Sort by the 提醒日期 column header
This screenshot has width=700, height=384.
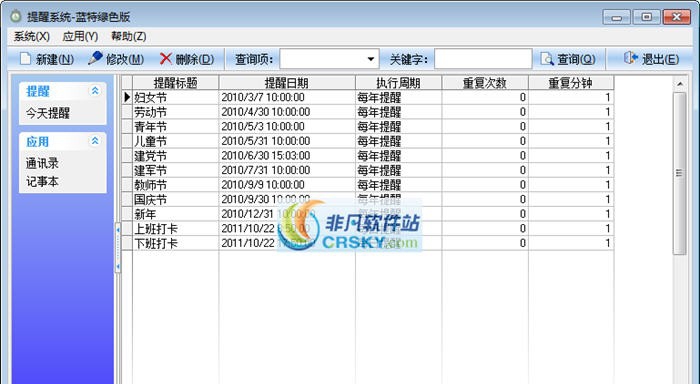coord(287,83)
